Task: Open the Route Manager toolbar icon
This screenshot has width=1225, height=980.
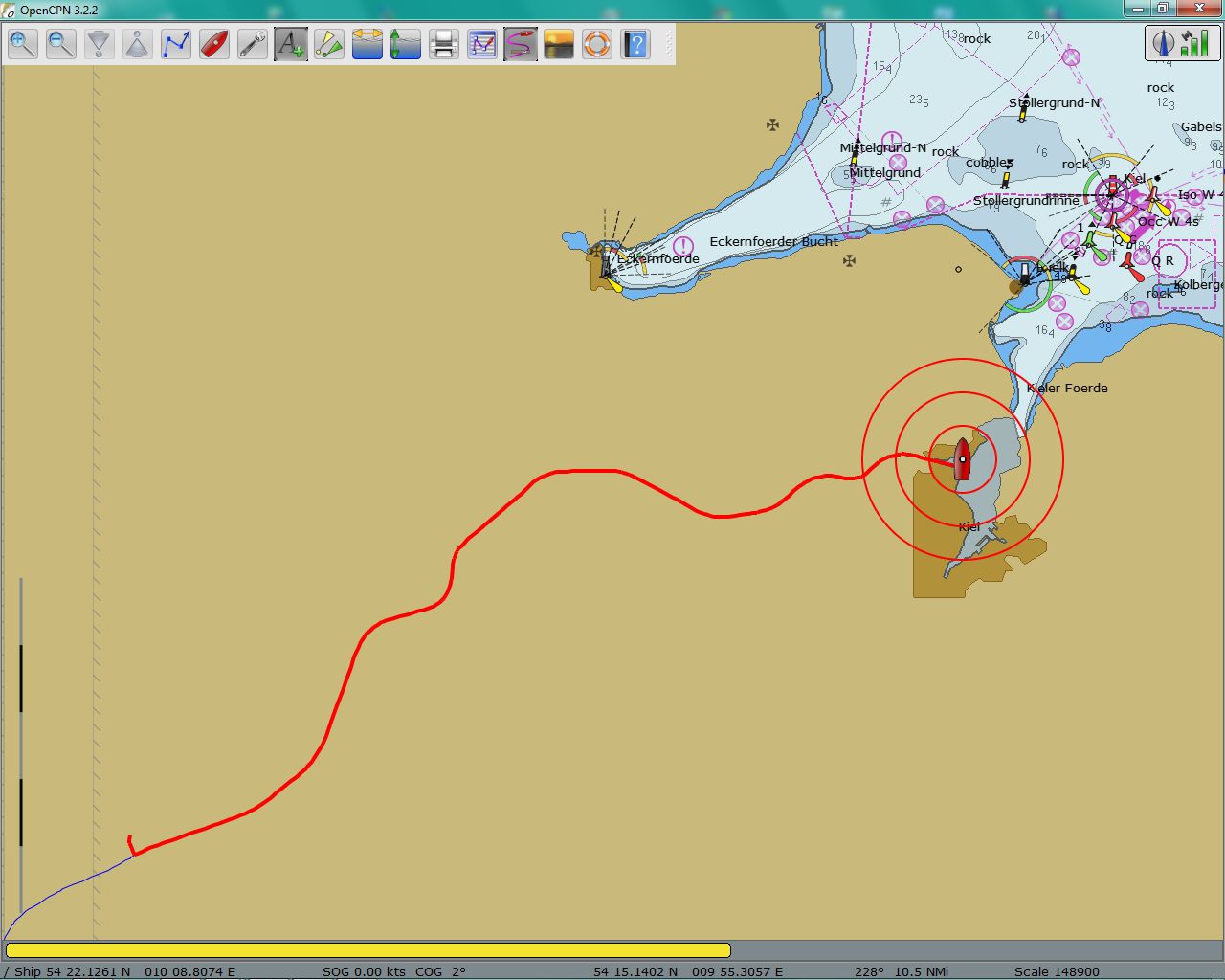Action: tap(482, 44)
